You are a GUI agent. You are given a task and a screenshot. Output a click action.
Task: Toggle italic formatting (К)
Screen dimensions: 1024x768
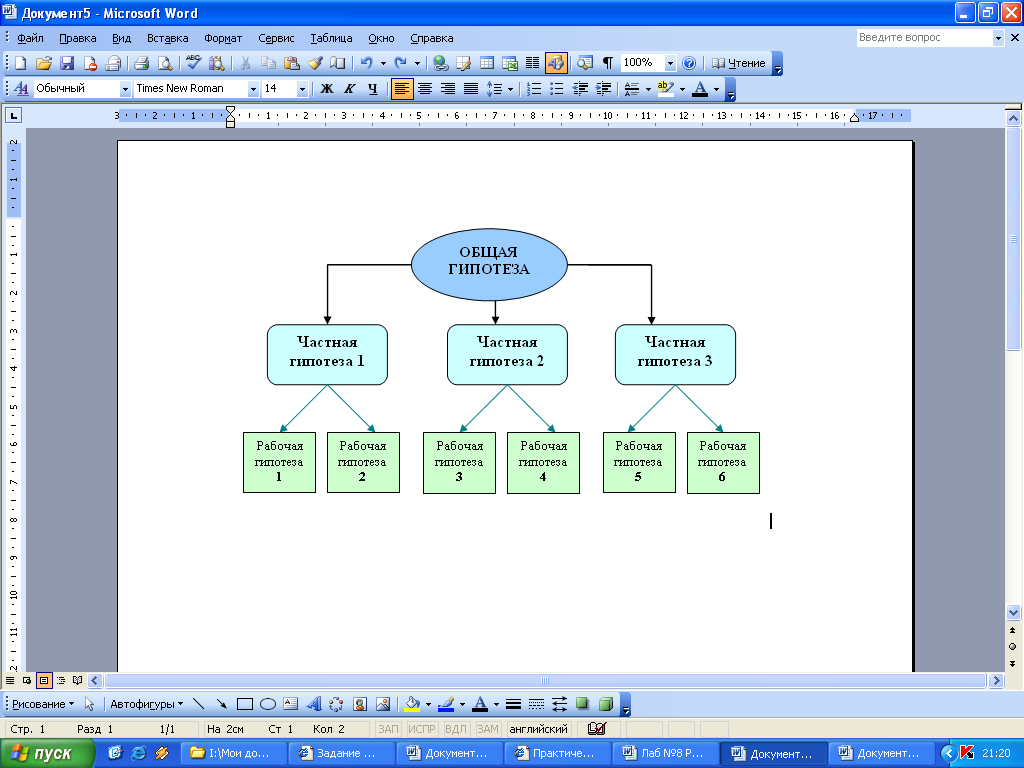point(349,89)
